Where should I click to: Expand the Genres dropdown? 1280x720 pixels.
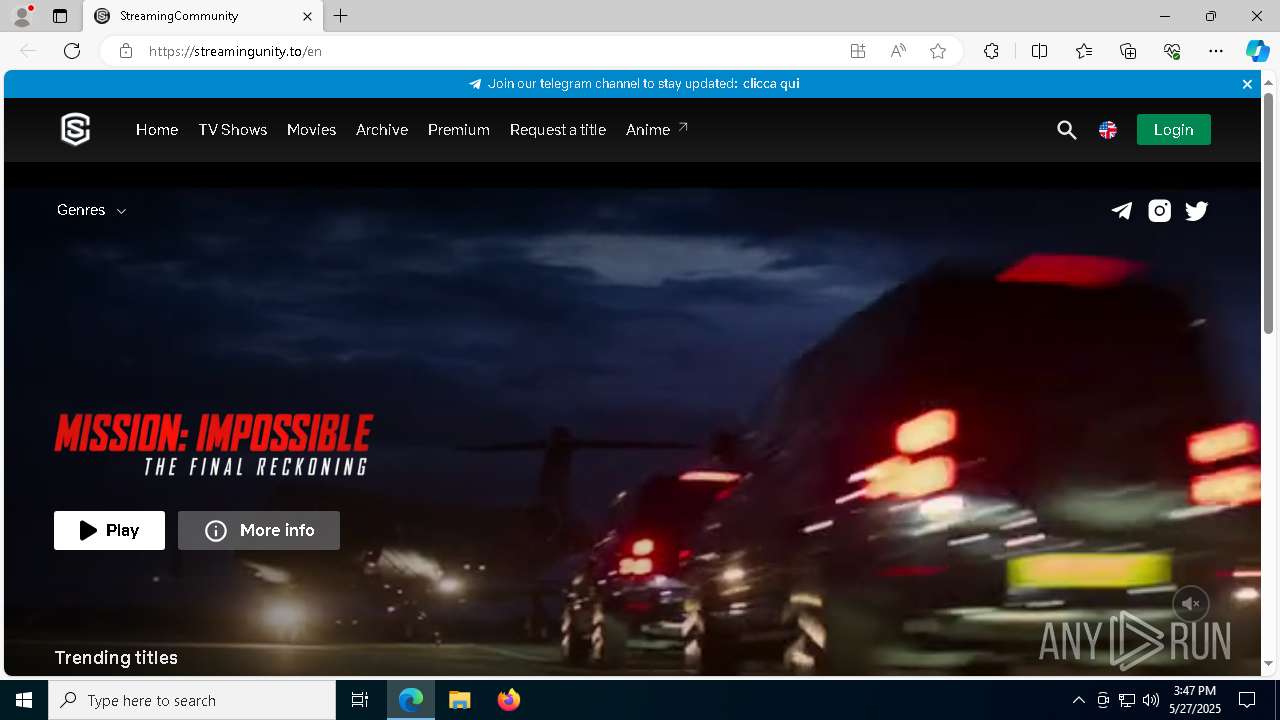pyautogui.click(x=92, y=210)
